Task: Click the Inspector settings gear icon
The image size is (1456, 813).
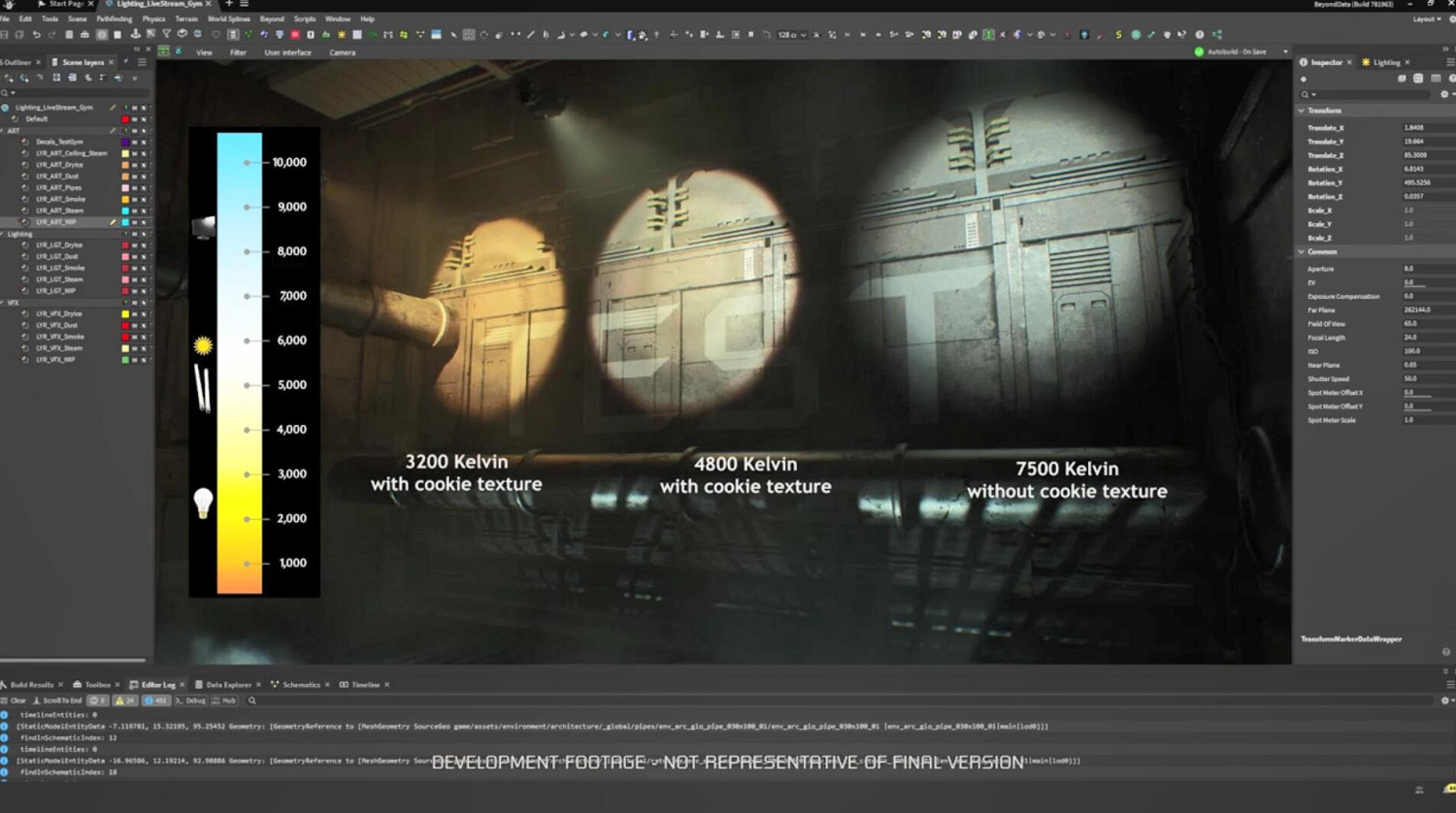Action: (x=1444, y=94)
